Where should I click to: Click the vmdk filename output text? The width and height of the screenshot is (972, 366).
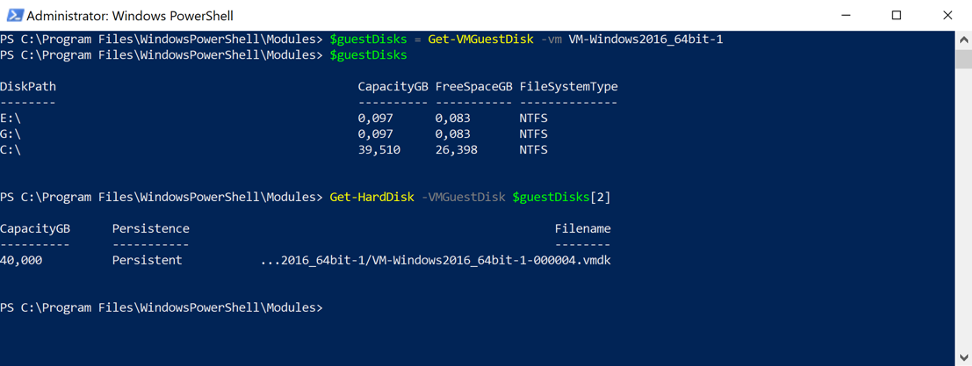pos(436,261)
